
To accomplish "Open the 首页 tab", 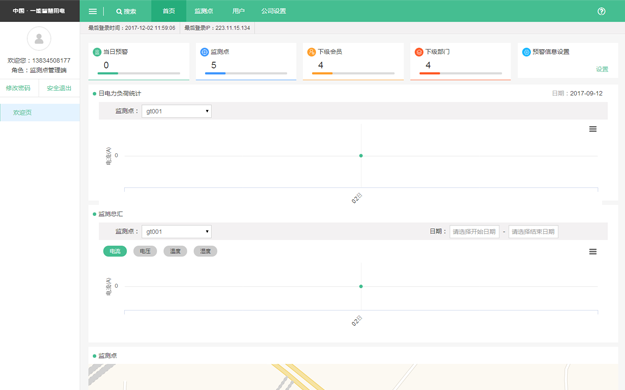I will coord(169,11).
